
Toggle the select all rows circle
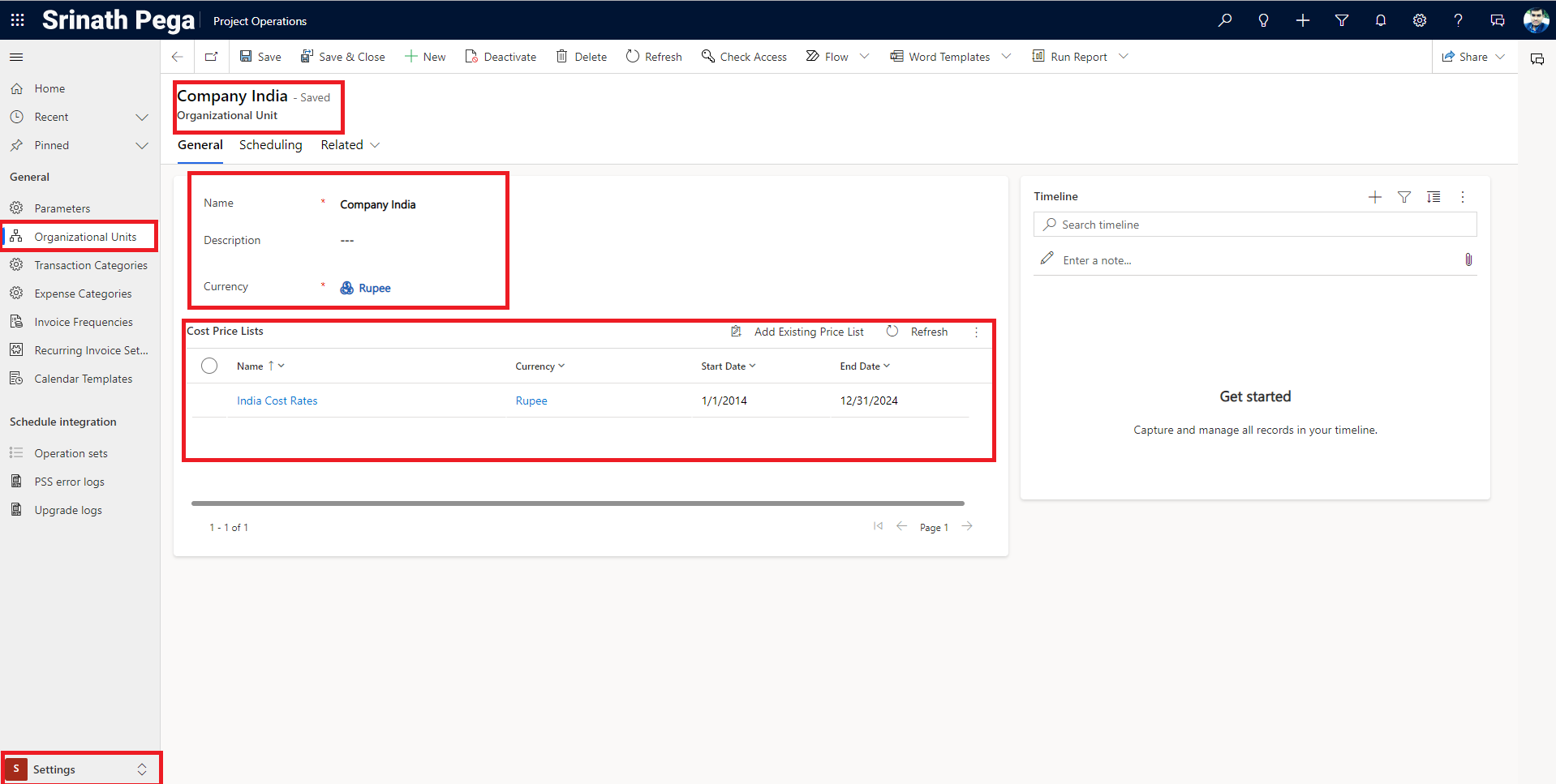209,366
